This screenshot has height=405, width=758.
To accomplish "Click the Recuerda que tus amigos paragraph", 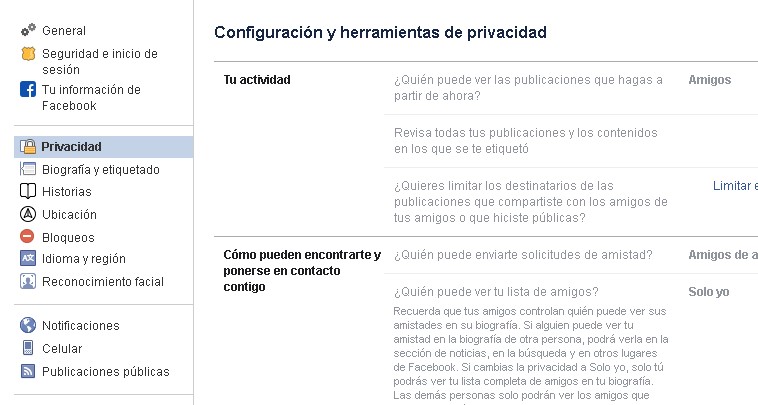I will (531, 355).
